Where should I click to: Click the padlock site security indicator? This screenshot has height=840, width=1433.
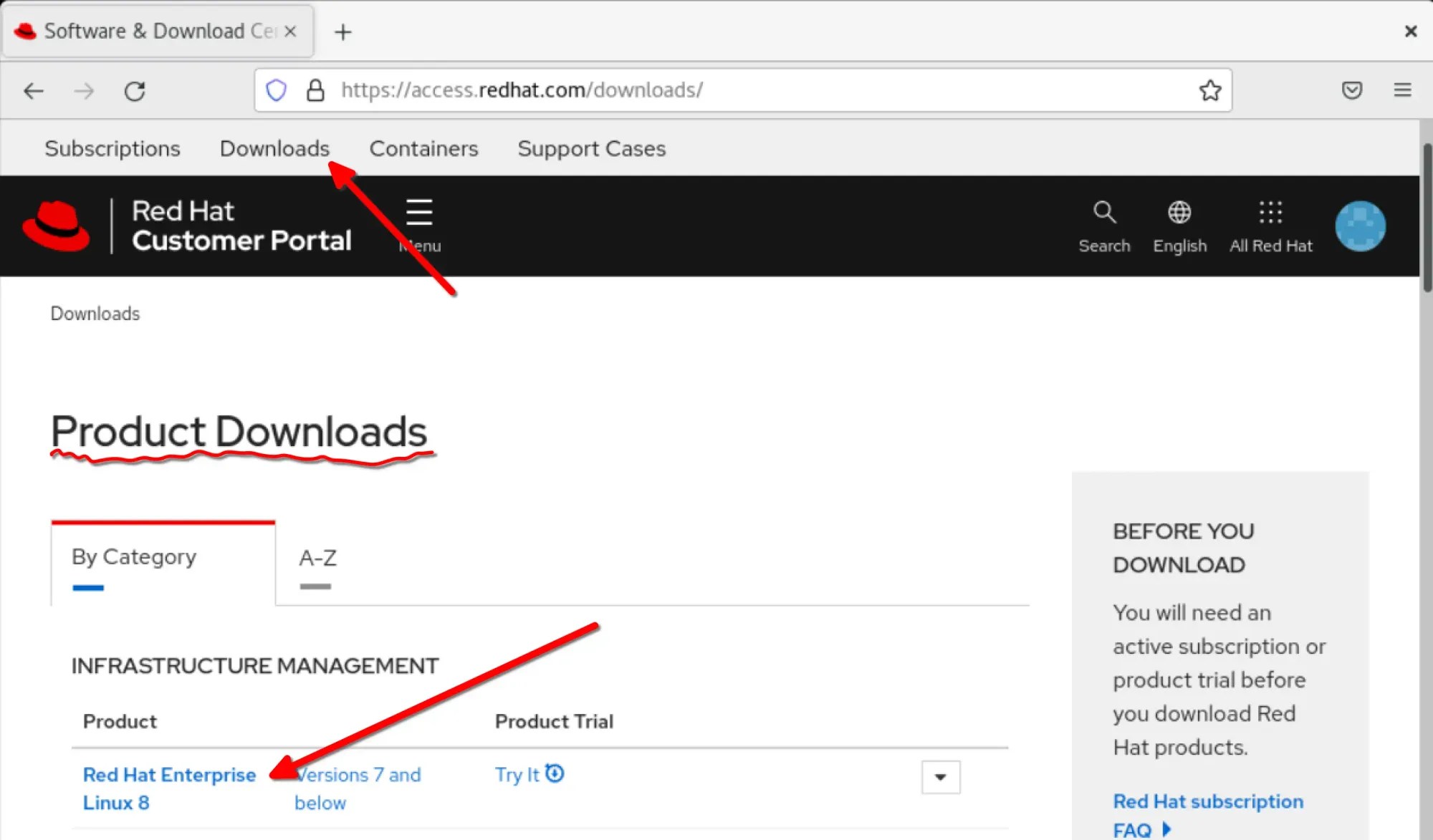316,90
